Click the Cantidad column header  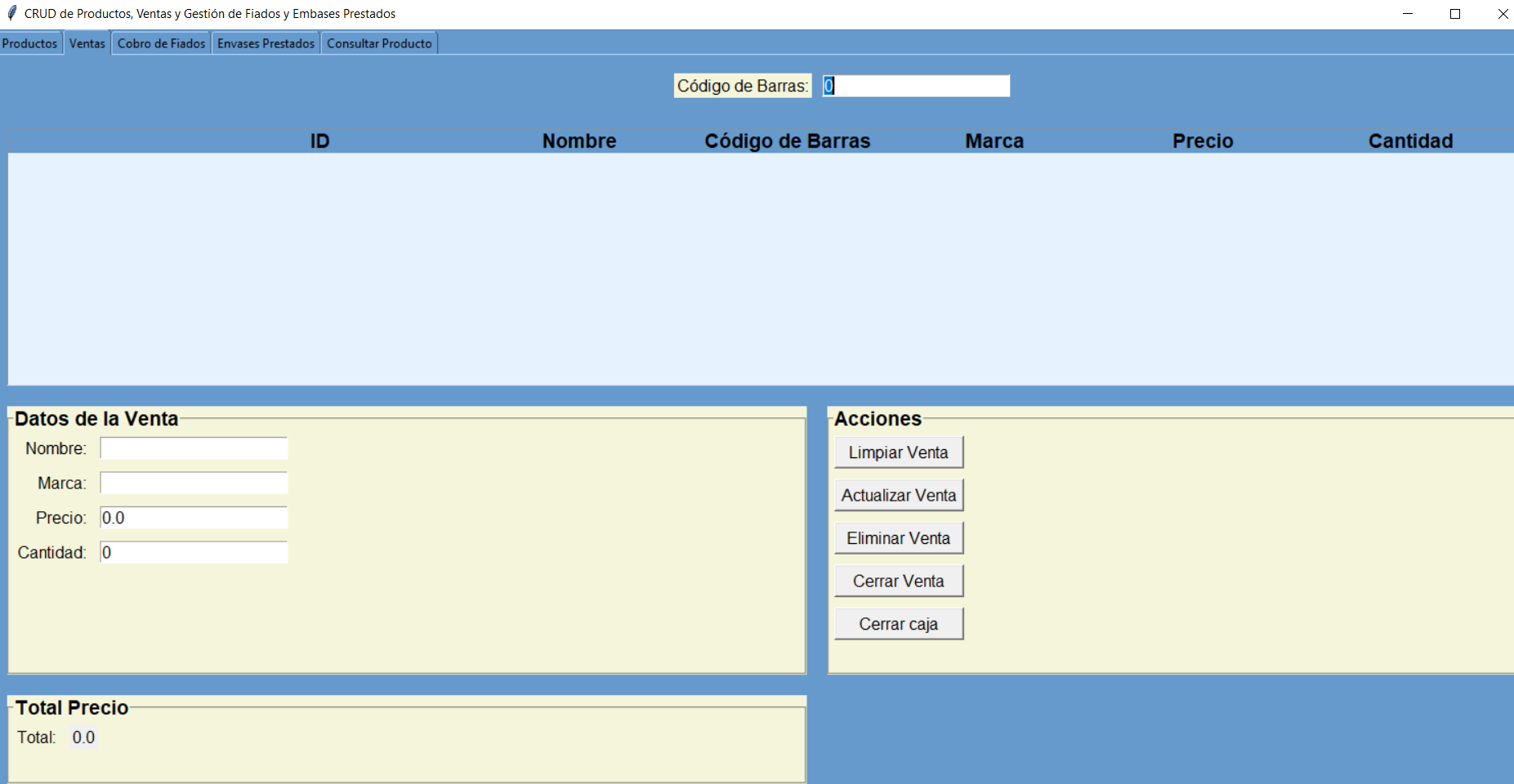point(1410,141)
